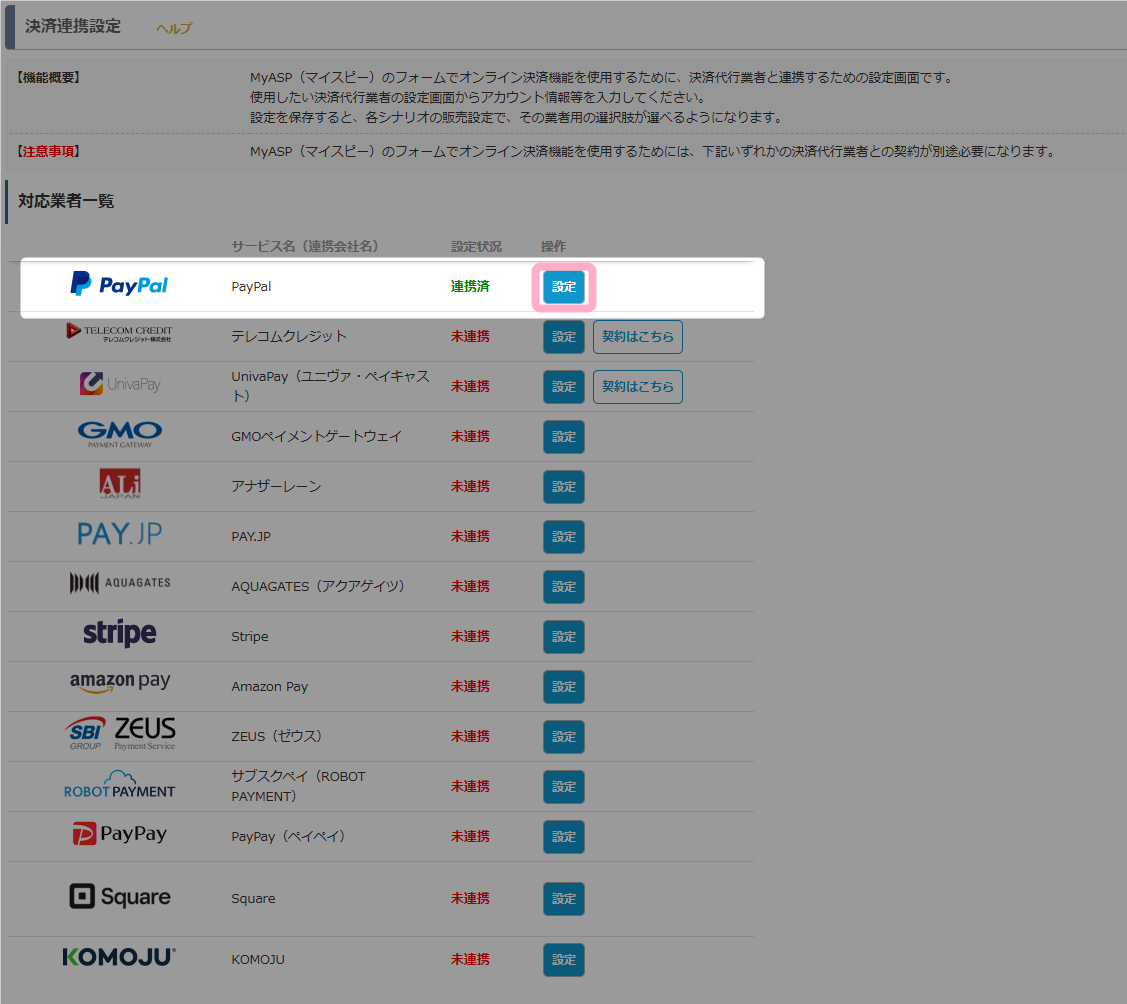This screenshot has height=1004, width=1127.
Task: Click the GMO Payment Gateway logo
Action: point(119,434)
